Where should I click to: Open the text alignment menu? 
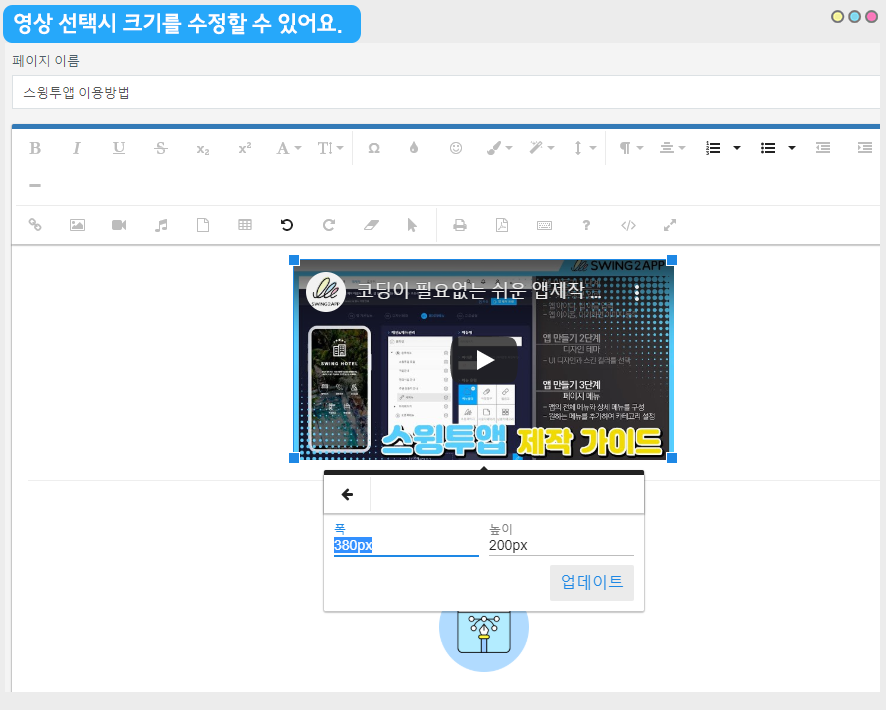[672, 148]
